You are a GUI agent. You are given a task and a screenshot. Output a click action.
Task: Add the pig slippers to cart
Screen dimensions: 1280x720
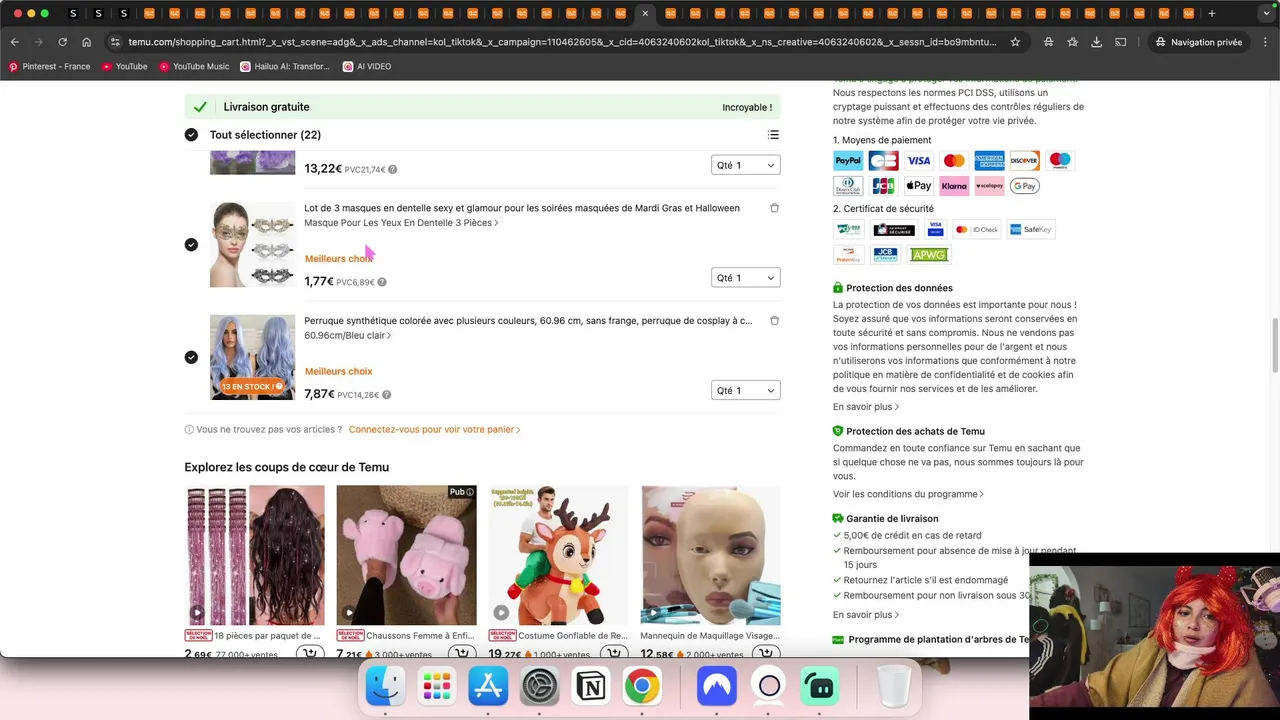[x=461, y=654]
